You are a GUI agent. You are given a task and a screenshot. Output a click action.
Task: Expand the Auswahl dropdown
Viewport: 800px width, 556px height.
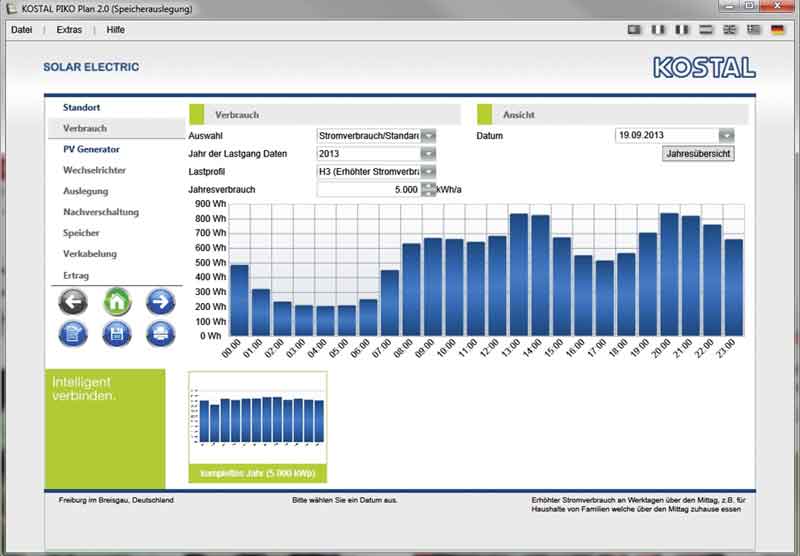(x=429, y=136)
